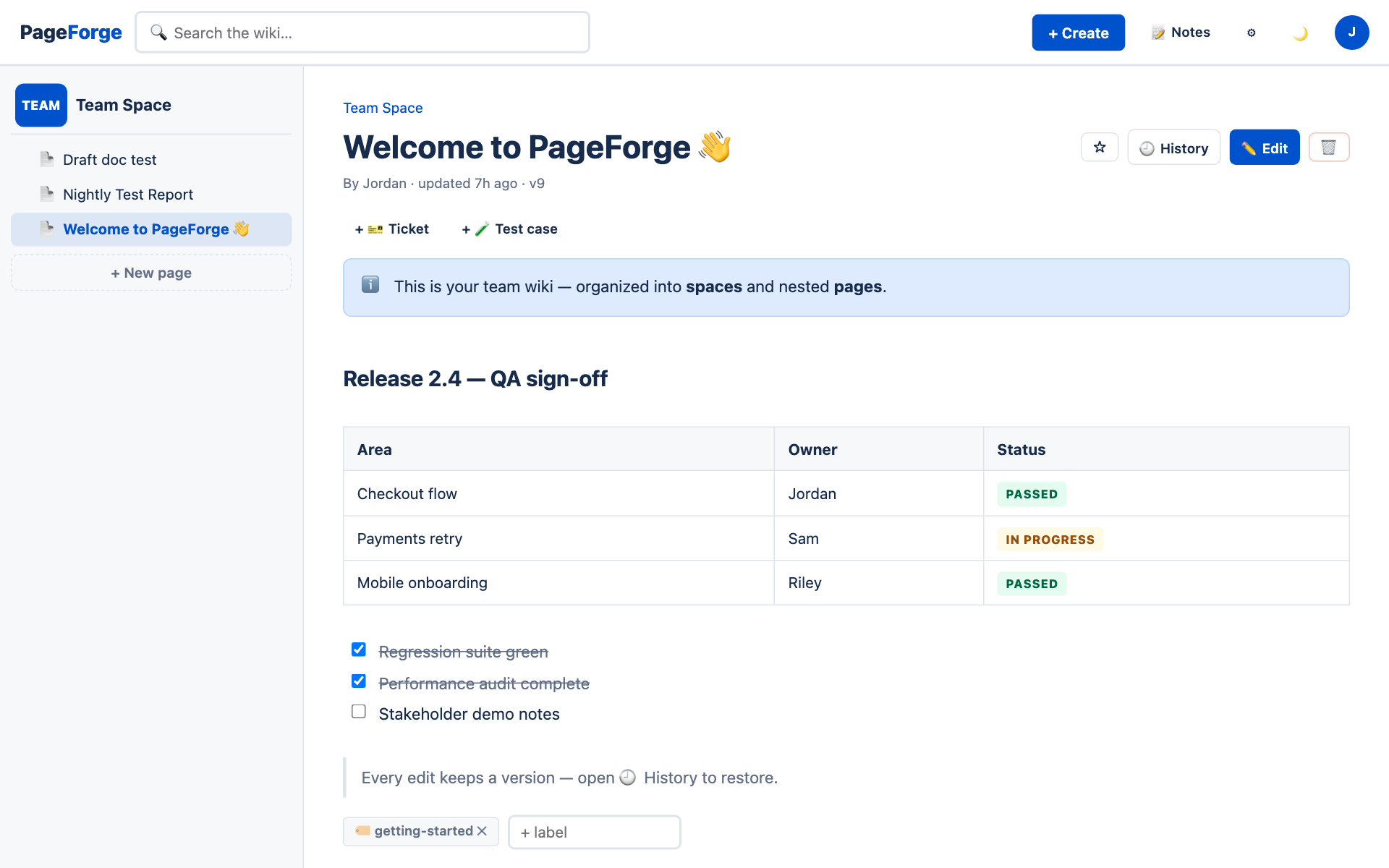Click the search magnifier icon
Image resolution: width=1389 pixels, height=868 pixels.
[x=158, y=33]
